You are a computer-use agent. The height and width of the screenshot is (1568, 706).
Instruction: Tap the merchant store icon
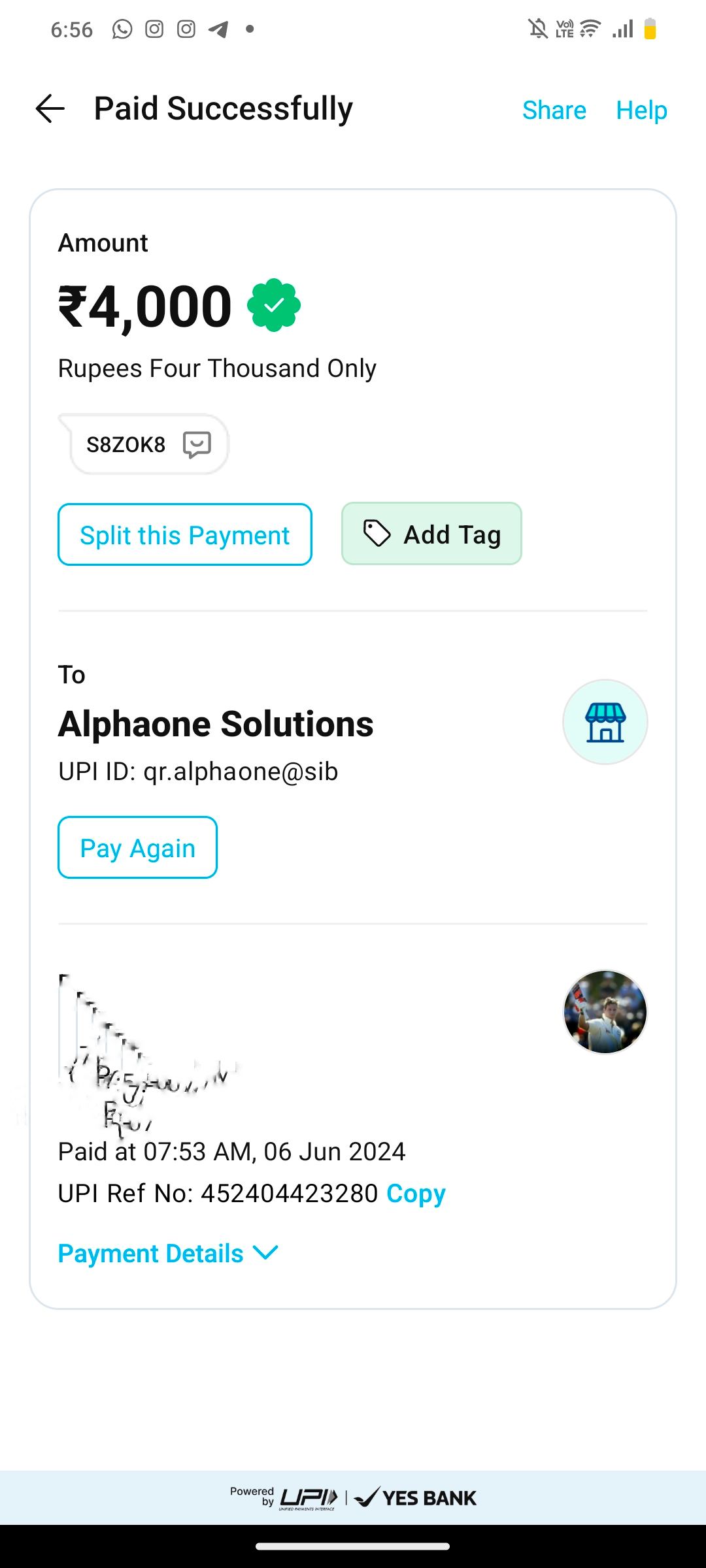coord(605,722)
